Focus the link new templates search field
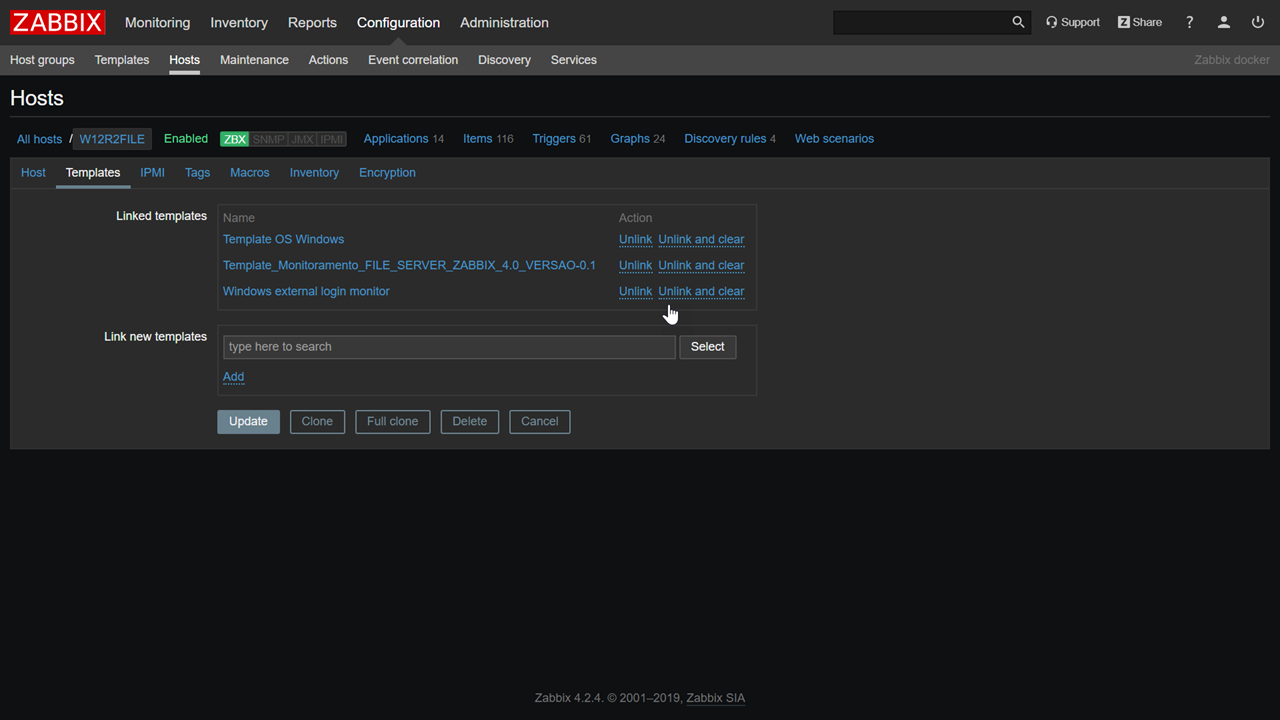The width and height of the screenshot is (1280, 720). coord(448,347)
